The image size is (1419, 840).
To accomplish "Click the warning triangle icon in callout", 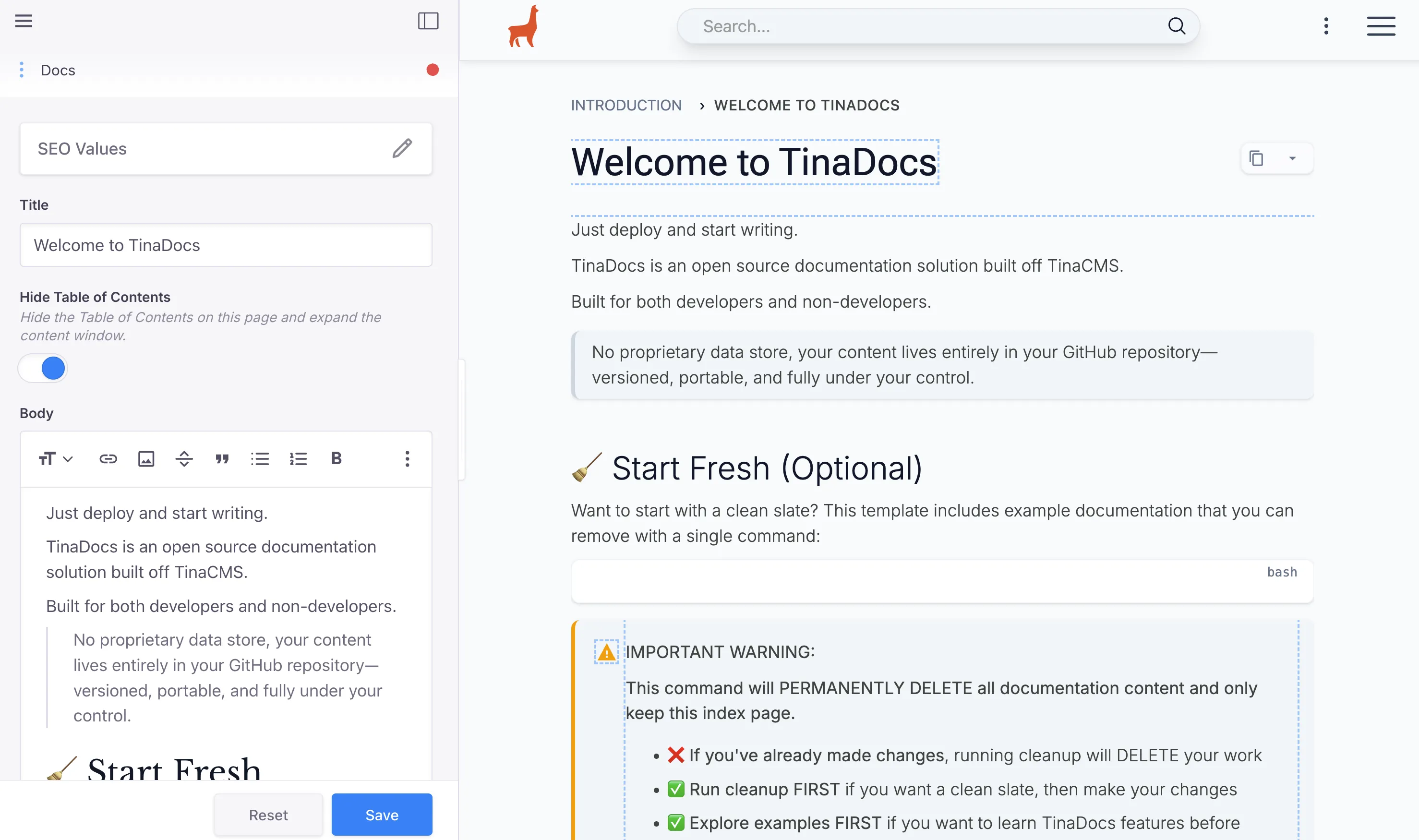I will [x=606, y=652].
